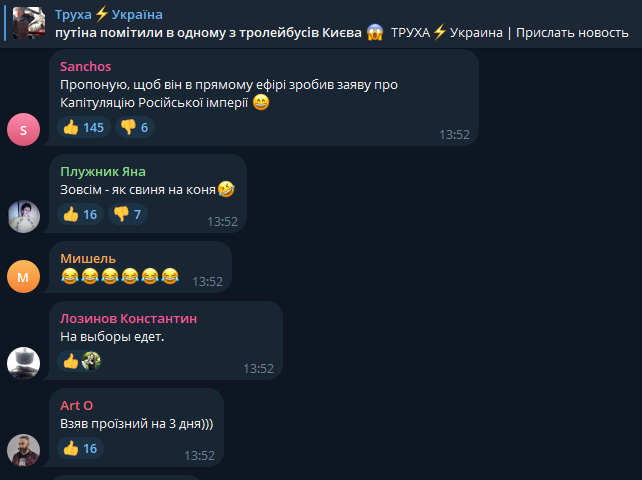The height and width of the screenshot is (480, 642).
Task: Click the Прислать новость link in header
Action: [572, 32]
